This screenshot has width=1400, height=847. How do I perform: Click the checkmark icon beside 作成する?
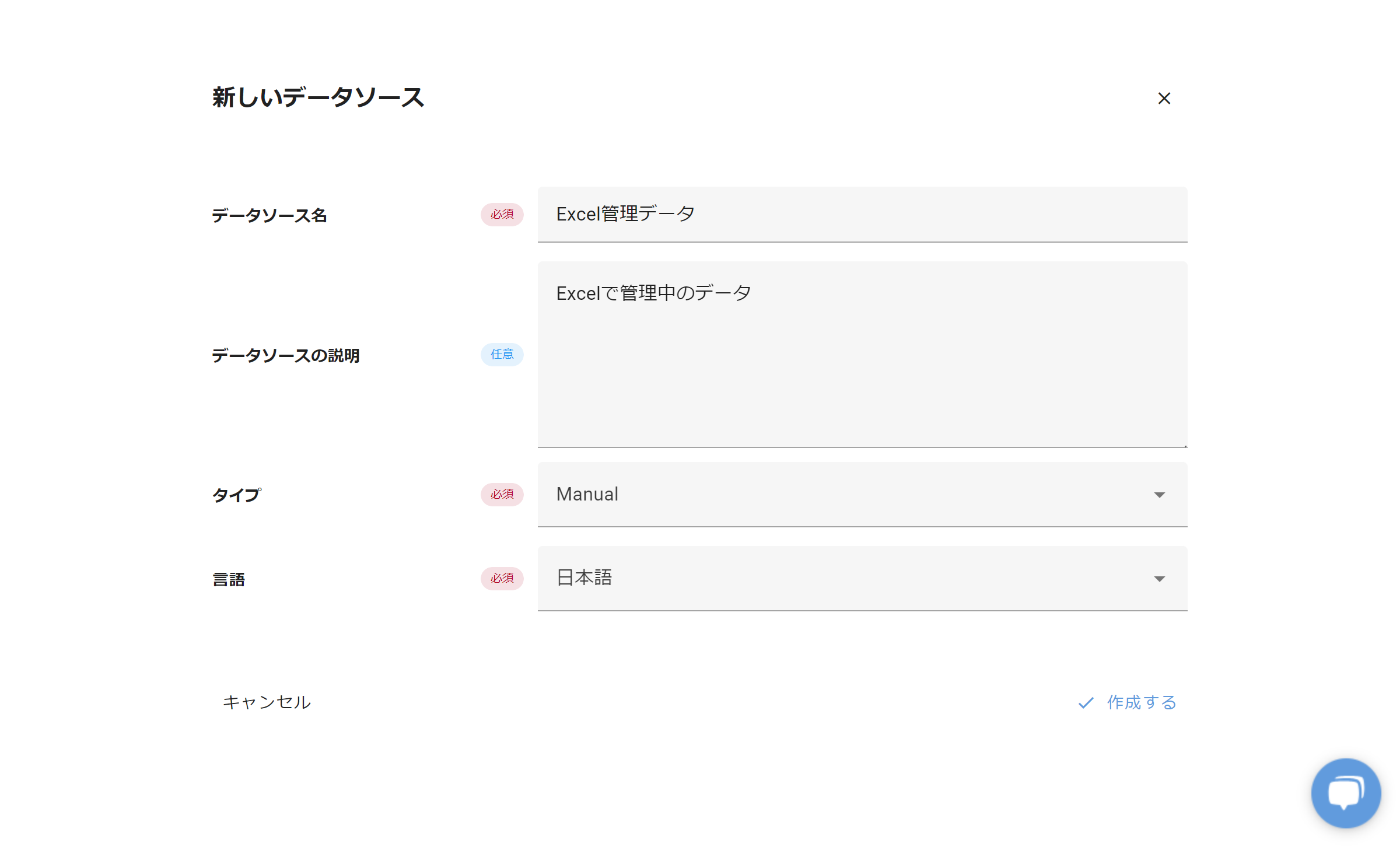click(1086, 703)
